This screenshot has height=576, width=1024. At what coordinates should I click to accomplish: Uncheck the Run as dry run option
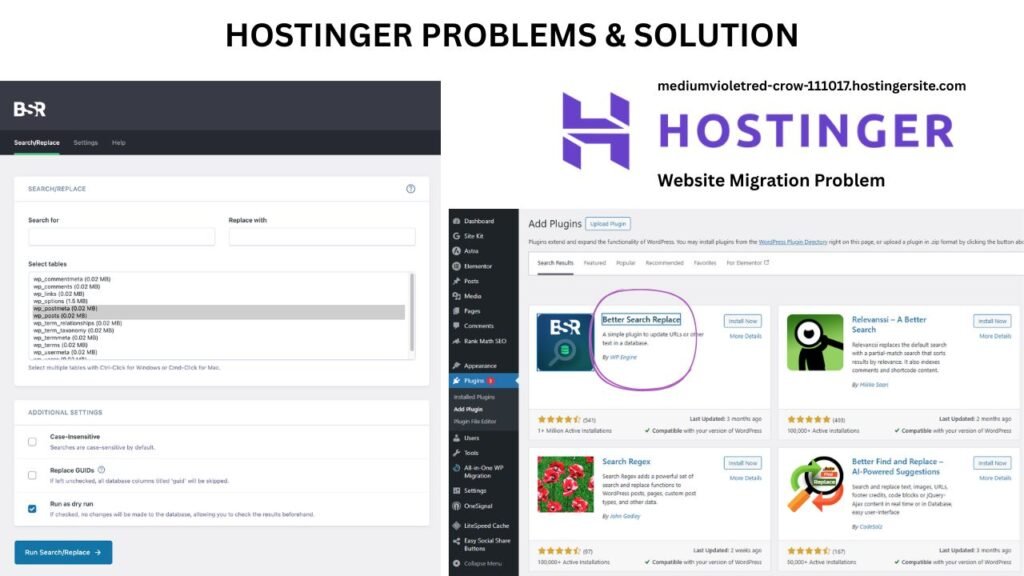point(32,508)
